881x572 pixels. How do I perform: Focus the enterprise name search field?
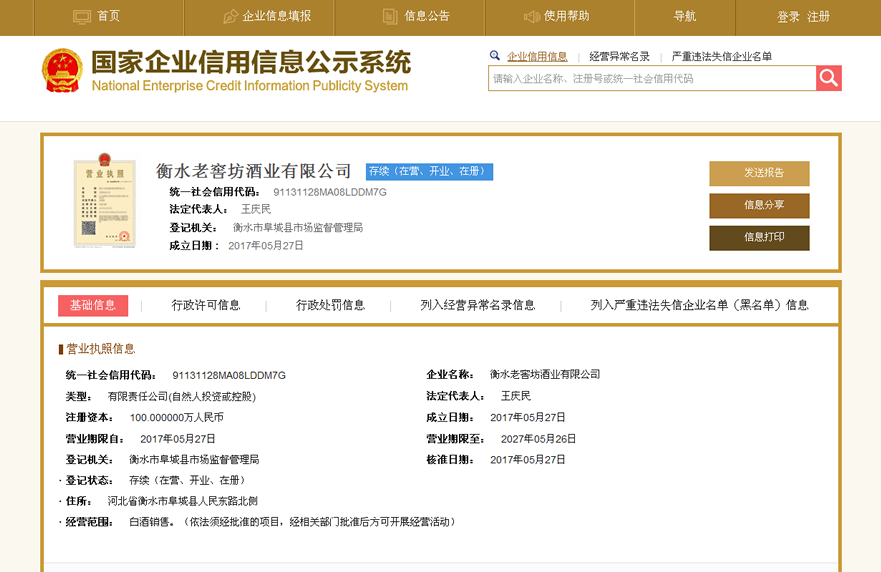click(x=652, y=79)
